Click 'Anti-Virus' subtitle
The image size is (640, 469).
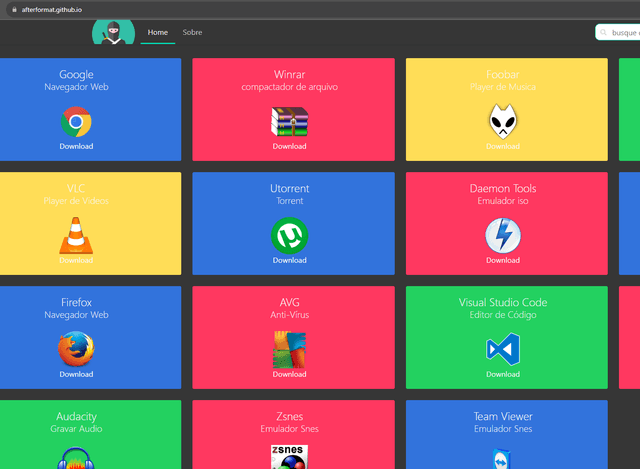[x=289, y=314]
